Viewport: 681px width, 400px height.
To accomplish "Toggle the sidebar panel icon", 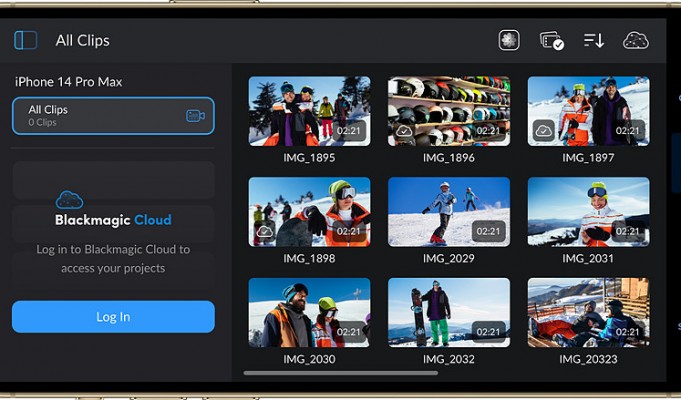I will pyautogui.click(x=26, y=40).
